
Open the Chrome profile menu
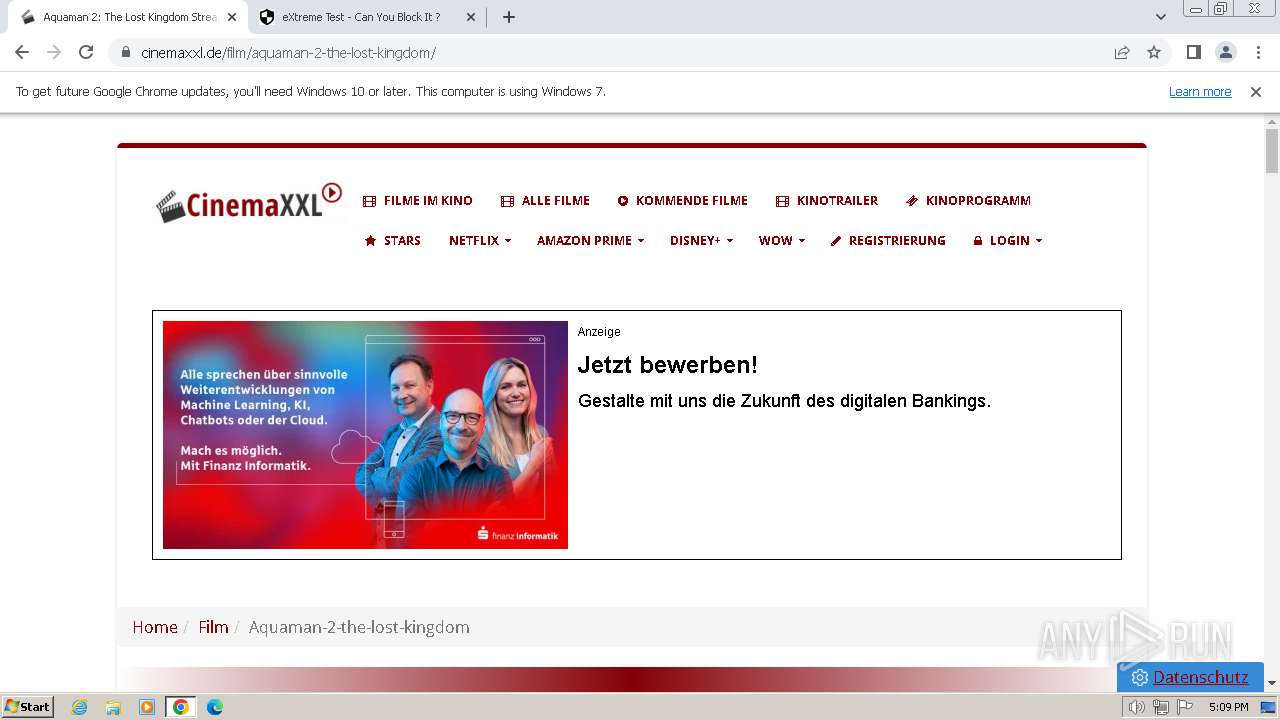[1225, 52]
